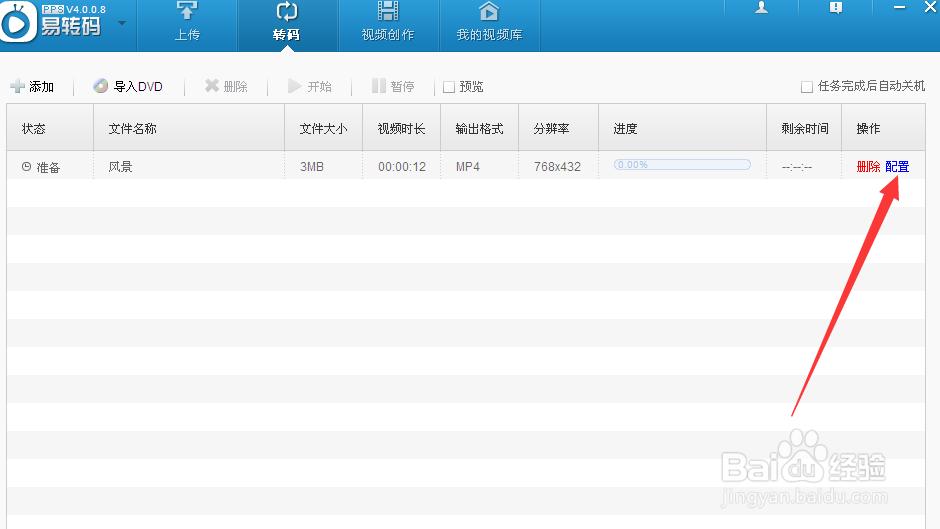This screenshot has height=529, width=940.
Task: Toggle the 预览 preview checkbox
Action: (449, 87)
